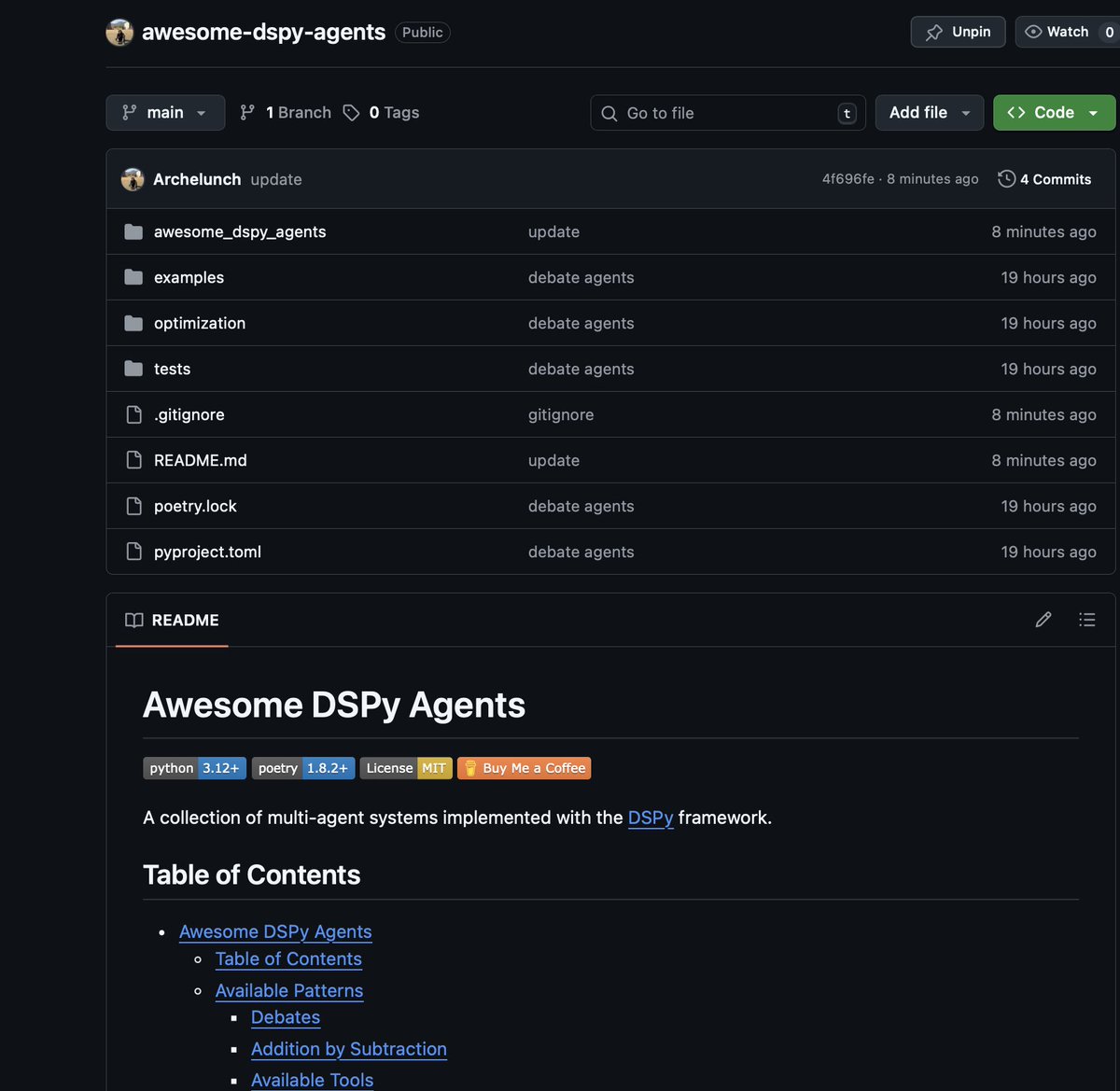Click the poetry 1.8.2+ badge

coord(303,768)
